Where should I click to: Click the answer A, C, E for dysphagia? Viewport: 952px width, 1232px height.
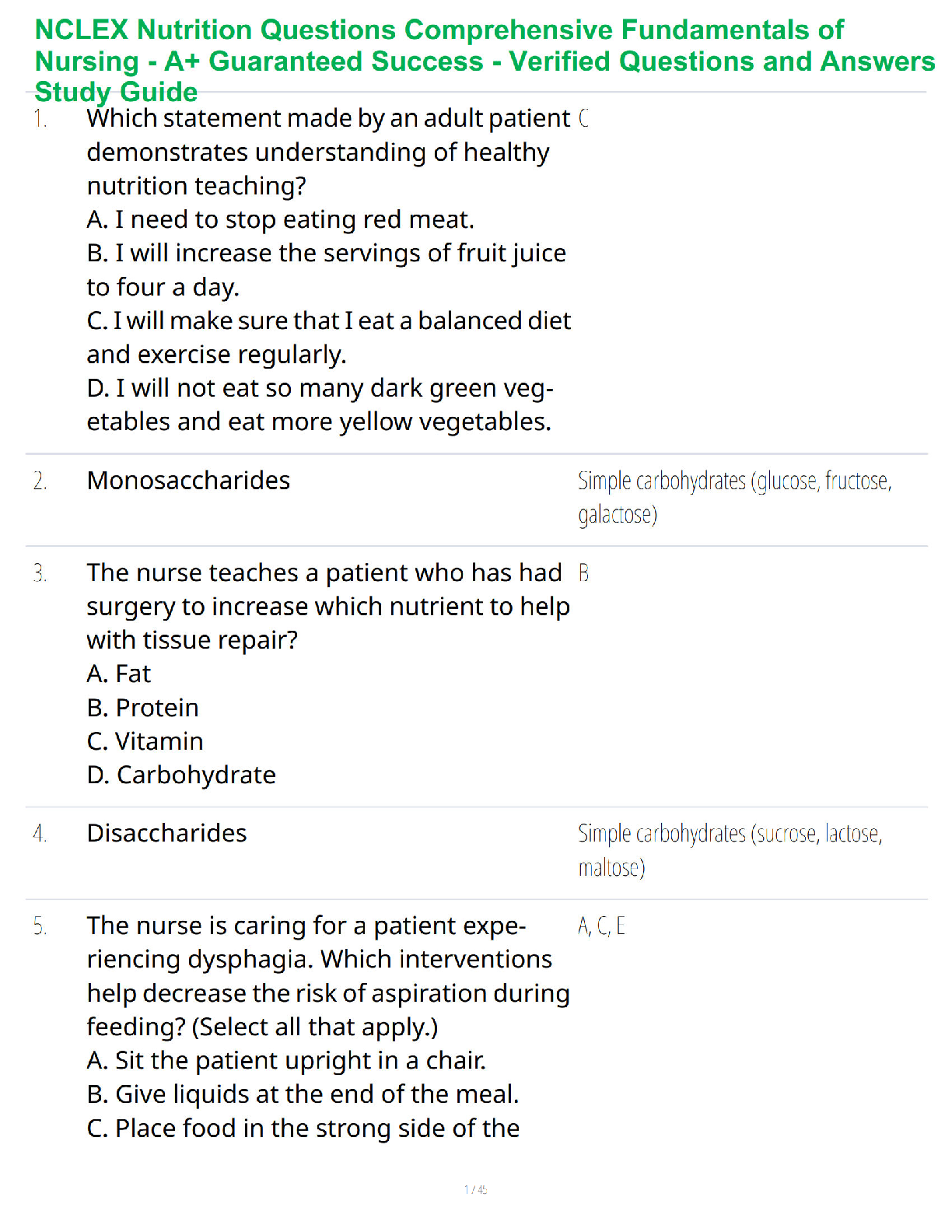601,926
